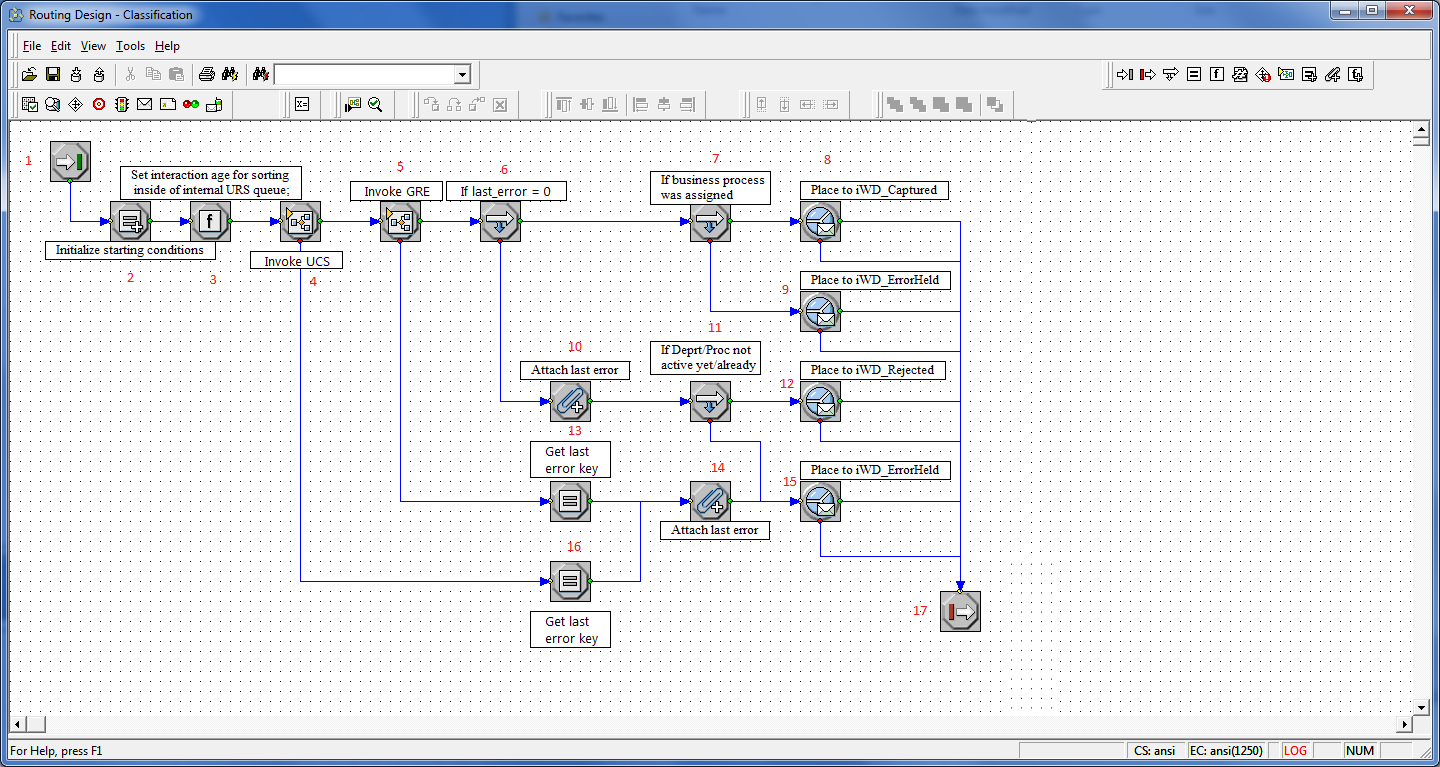Image resolution: width=1440 pixels, height=767 pixels.
Task: Select the If business process was assigned node icon
Action: 710,221
